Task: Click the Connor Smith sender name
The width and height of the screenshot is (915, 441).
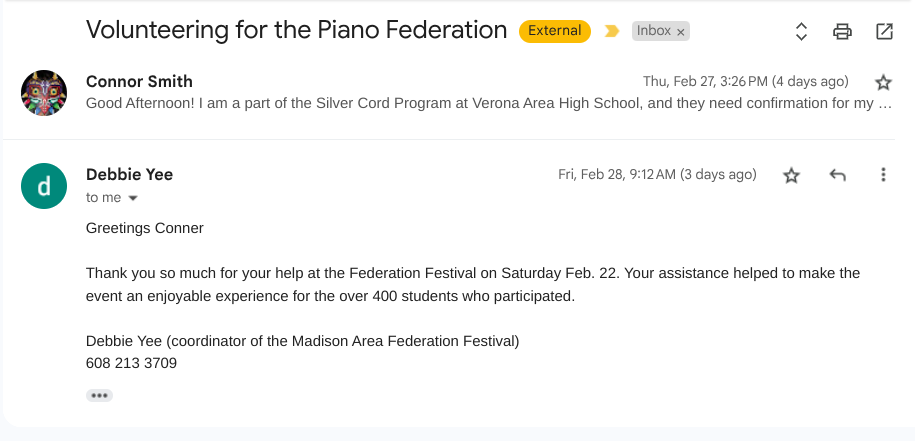Action: 139,81
